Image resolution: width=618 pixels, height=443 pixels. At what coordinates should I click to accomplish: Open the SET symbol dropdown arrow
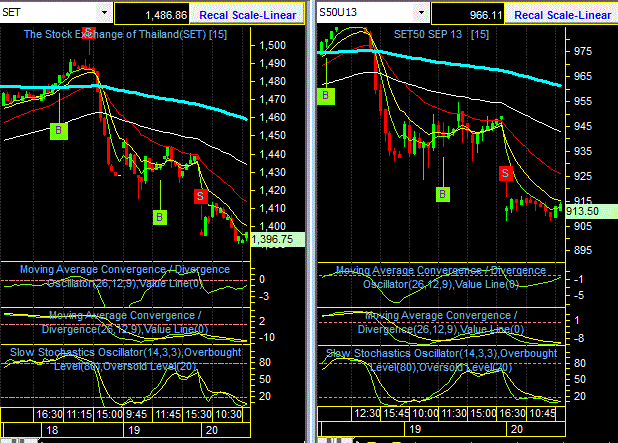coord(104,13)
